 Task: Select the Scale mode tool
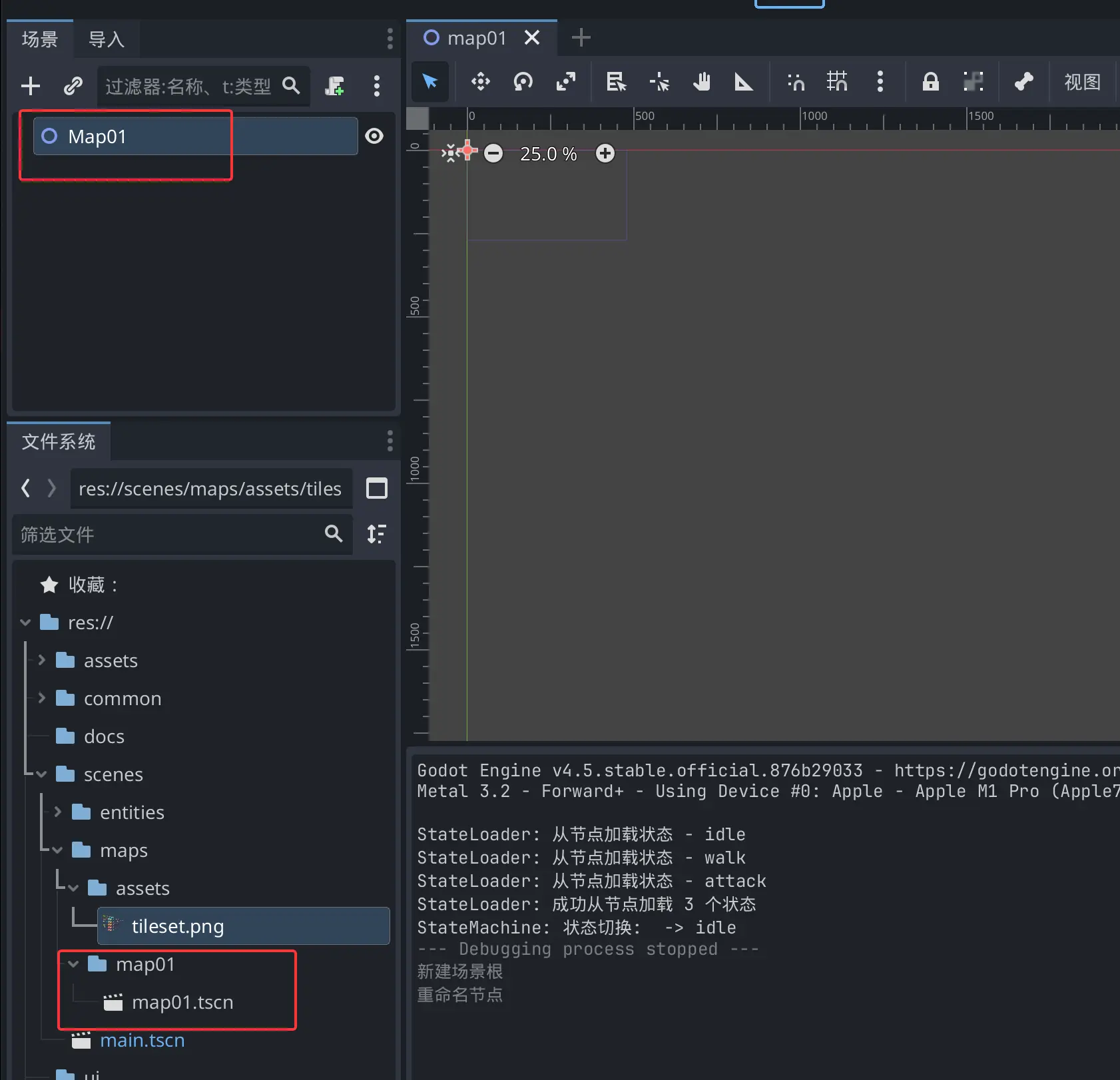pyautogui.click(x=565, y=82)
